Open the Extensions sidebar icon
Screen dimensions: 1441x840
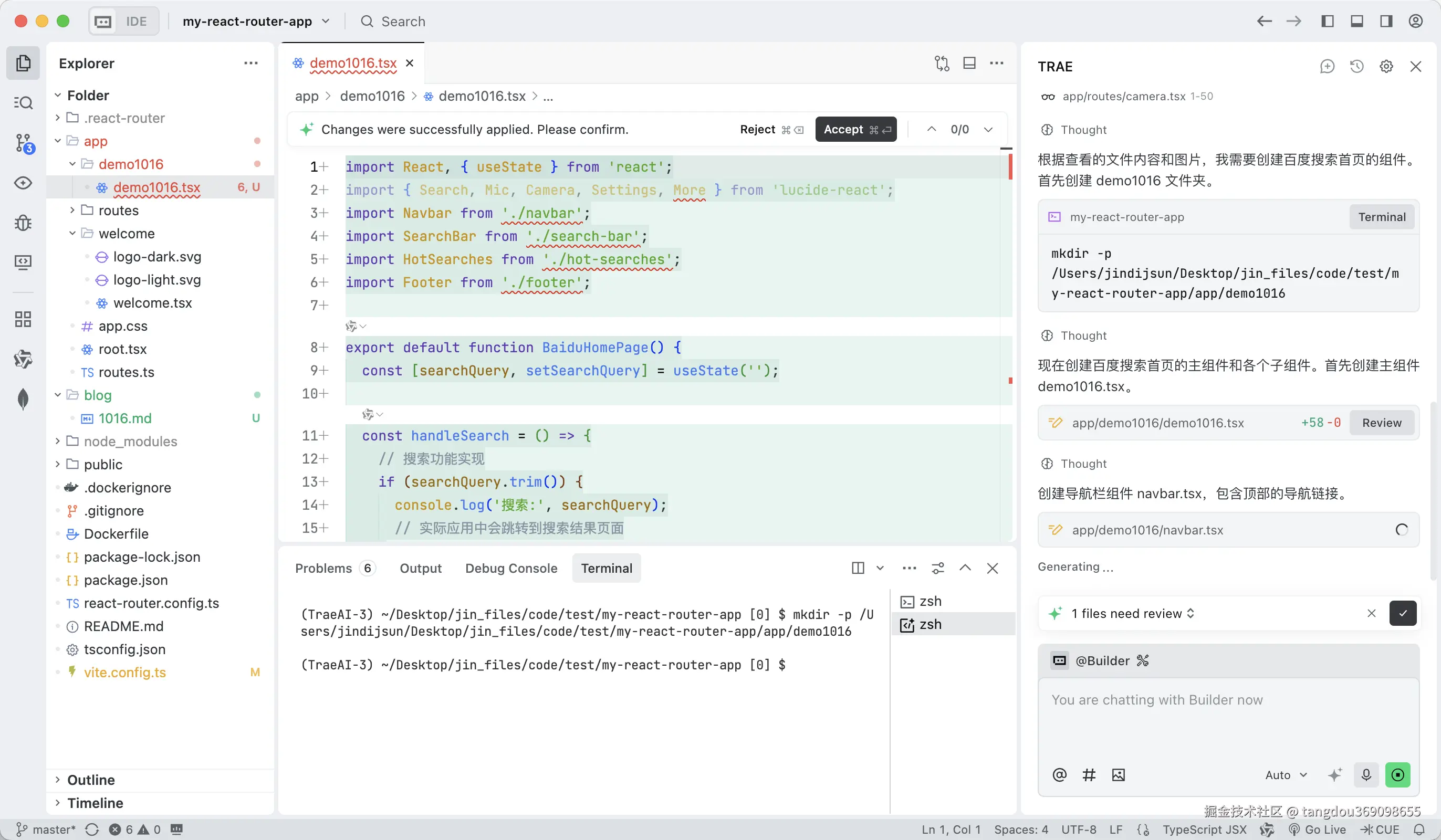tap(24, 319)
